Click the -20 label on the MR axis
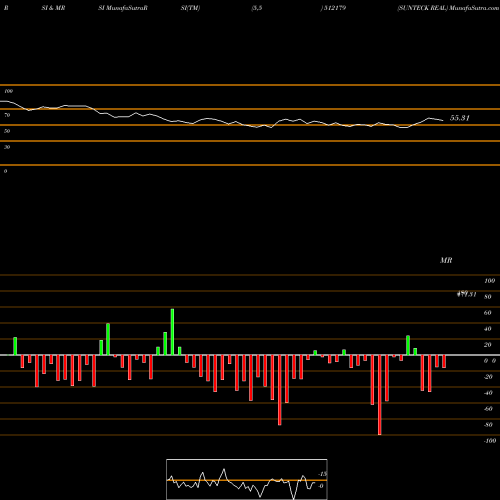This screenshot has width=500, height=500. [x=488, y=377]
